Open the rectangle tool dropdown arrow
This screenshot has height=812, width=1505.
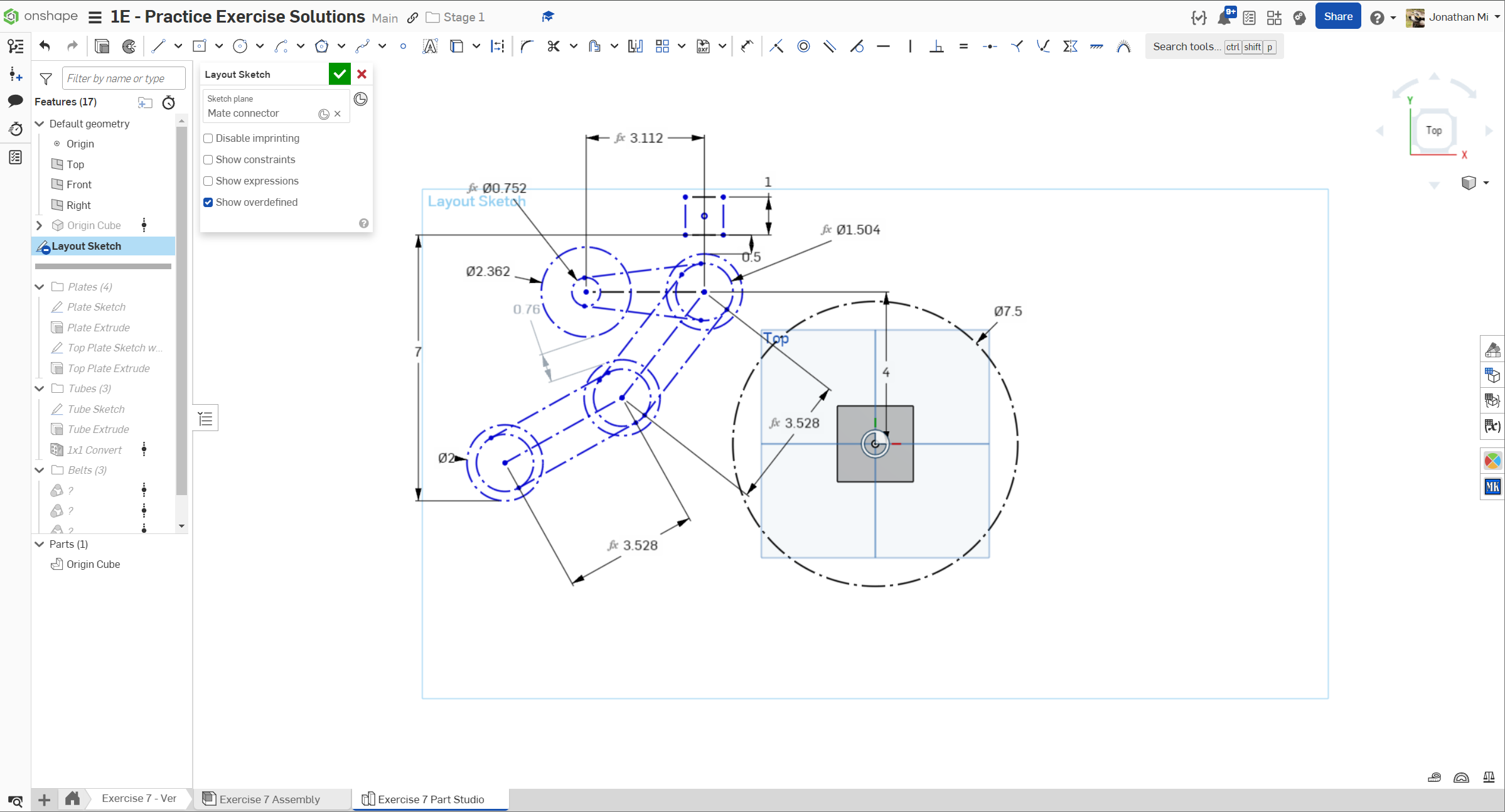pyautogui.click(x=219, y=46)
